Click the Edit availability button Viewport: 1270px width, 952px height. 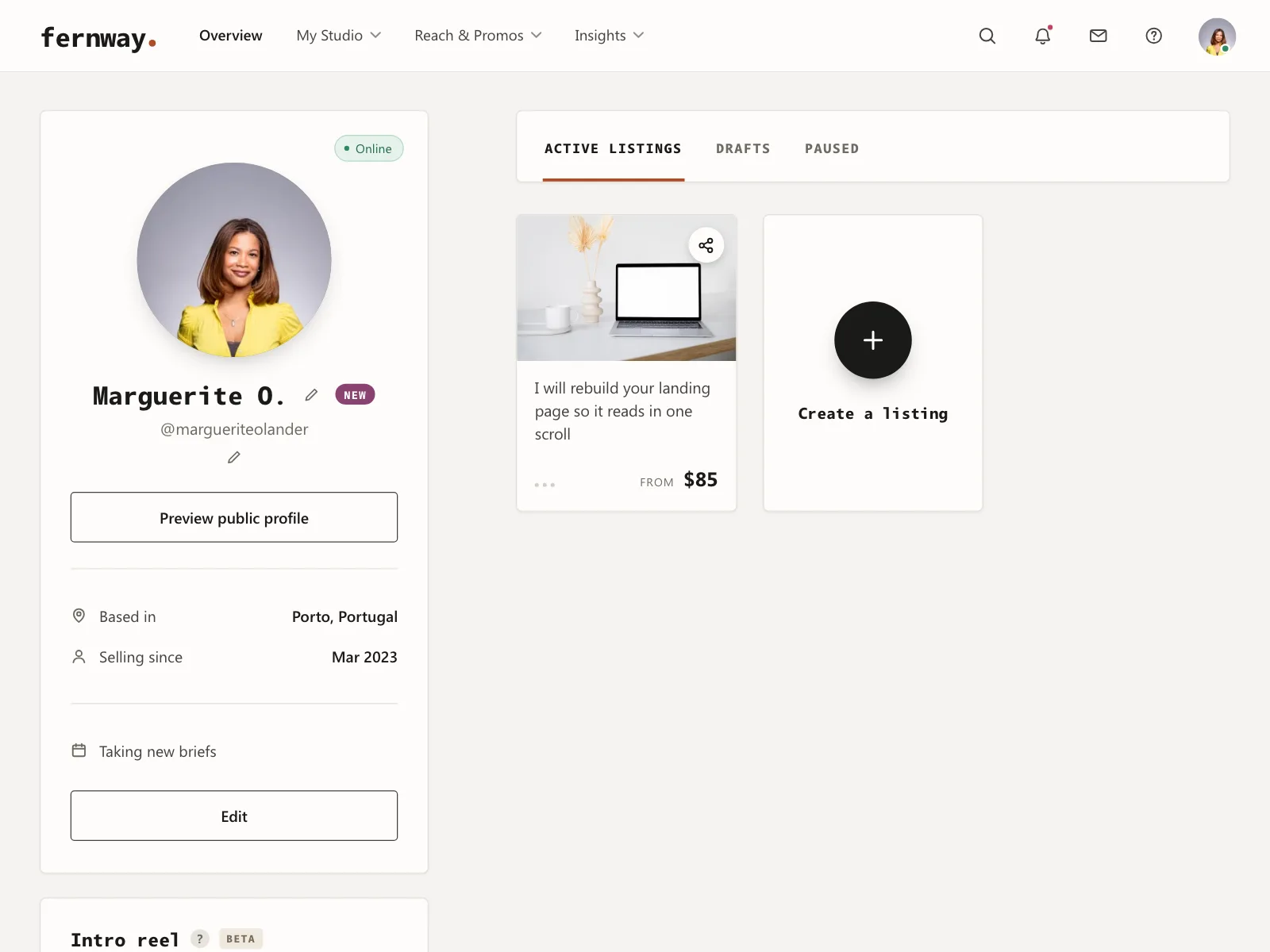[x=234, y=816]
